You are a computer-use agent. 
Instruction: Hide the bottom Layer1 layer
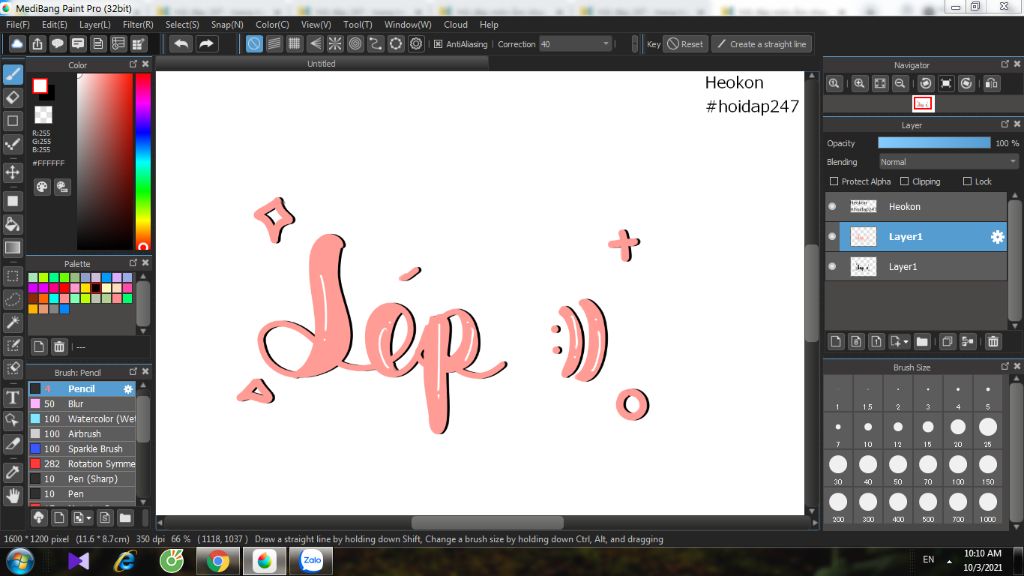pos(832,266)
